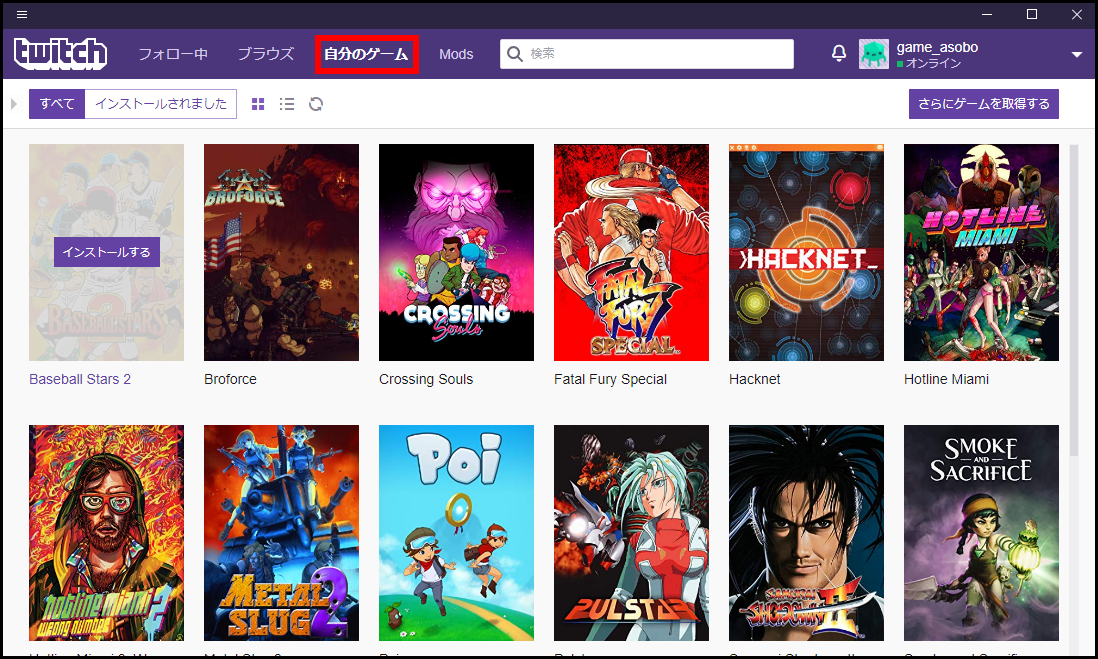
Task: Click さらにゲームを取得する button
Action: 984,104
